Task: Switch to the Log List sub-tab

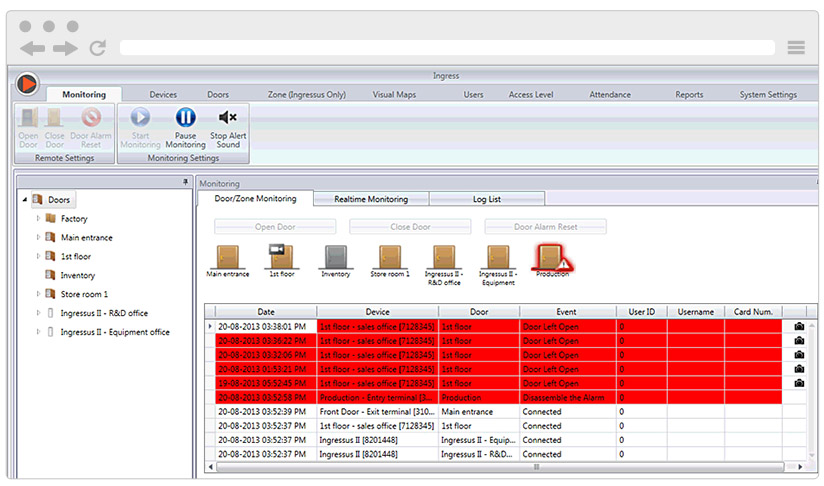Action: (487, 199)
